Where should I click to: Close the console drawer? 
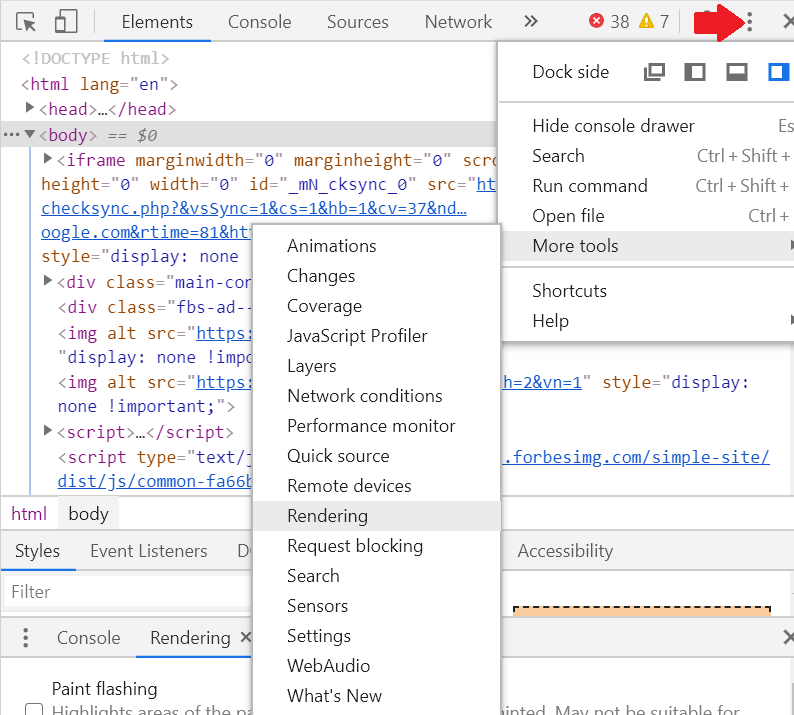[787, 637]
